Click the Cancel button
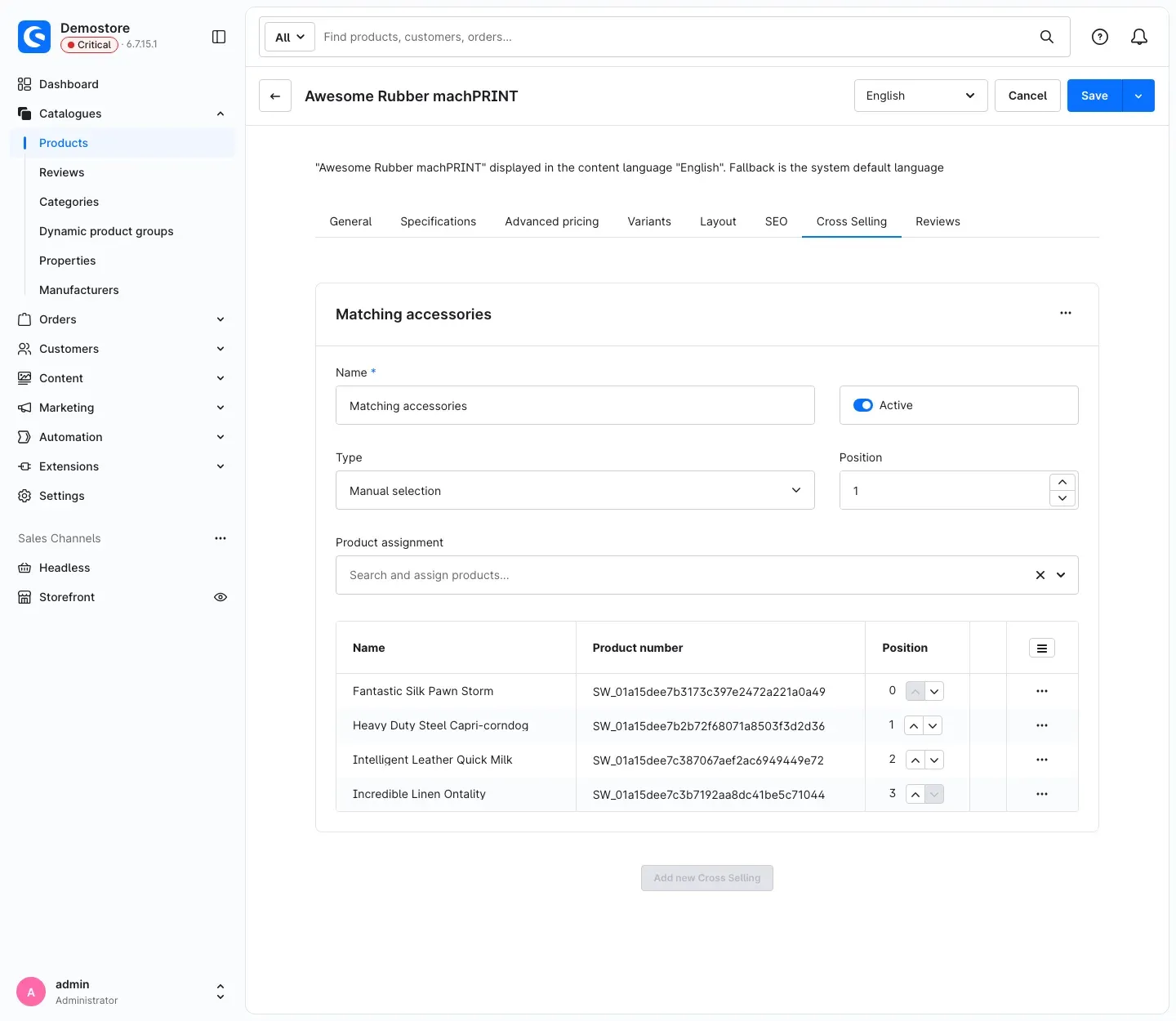The image size is (1176, 1021). tap(1027, 96)
